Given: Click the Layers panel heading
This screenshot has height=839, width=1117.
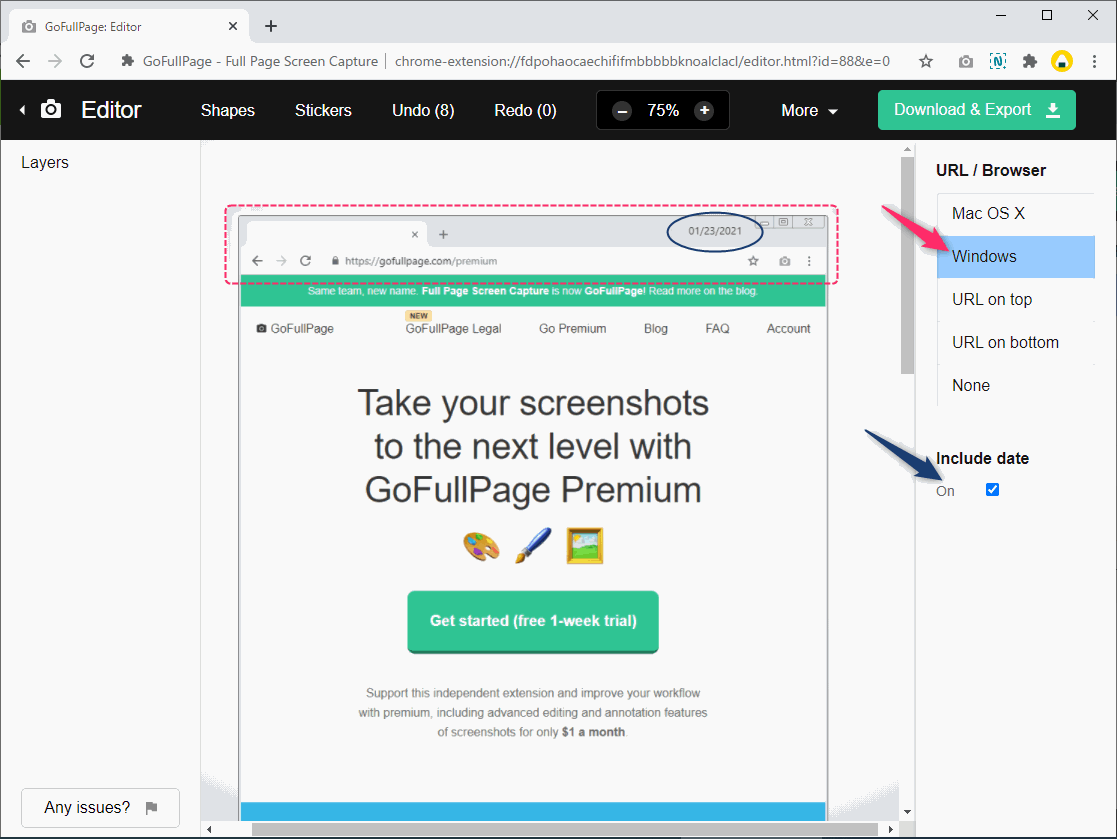Looking at the screenshot, I should point(45,162).
